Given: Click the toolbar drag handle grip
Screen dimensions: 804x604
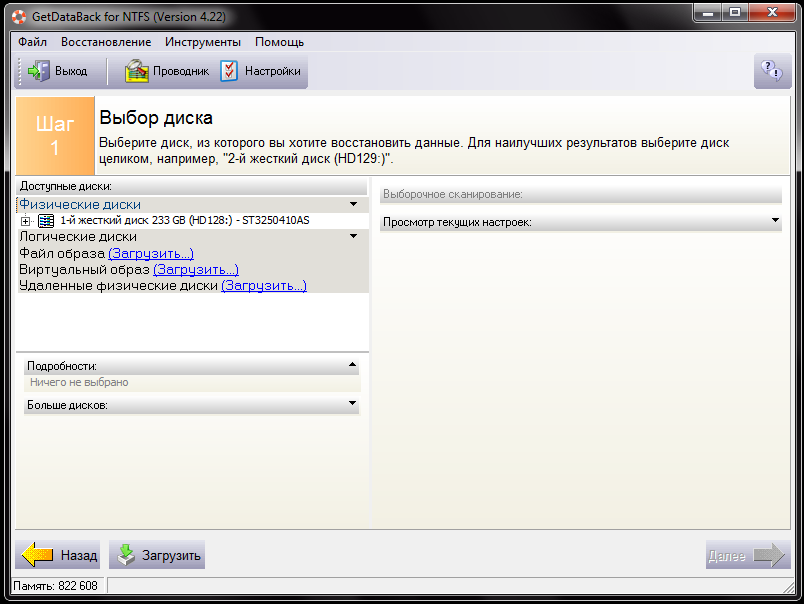Looking at the screenshot, I should [20, 71].
